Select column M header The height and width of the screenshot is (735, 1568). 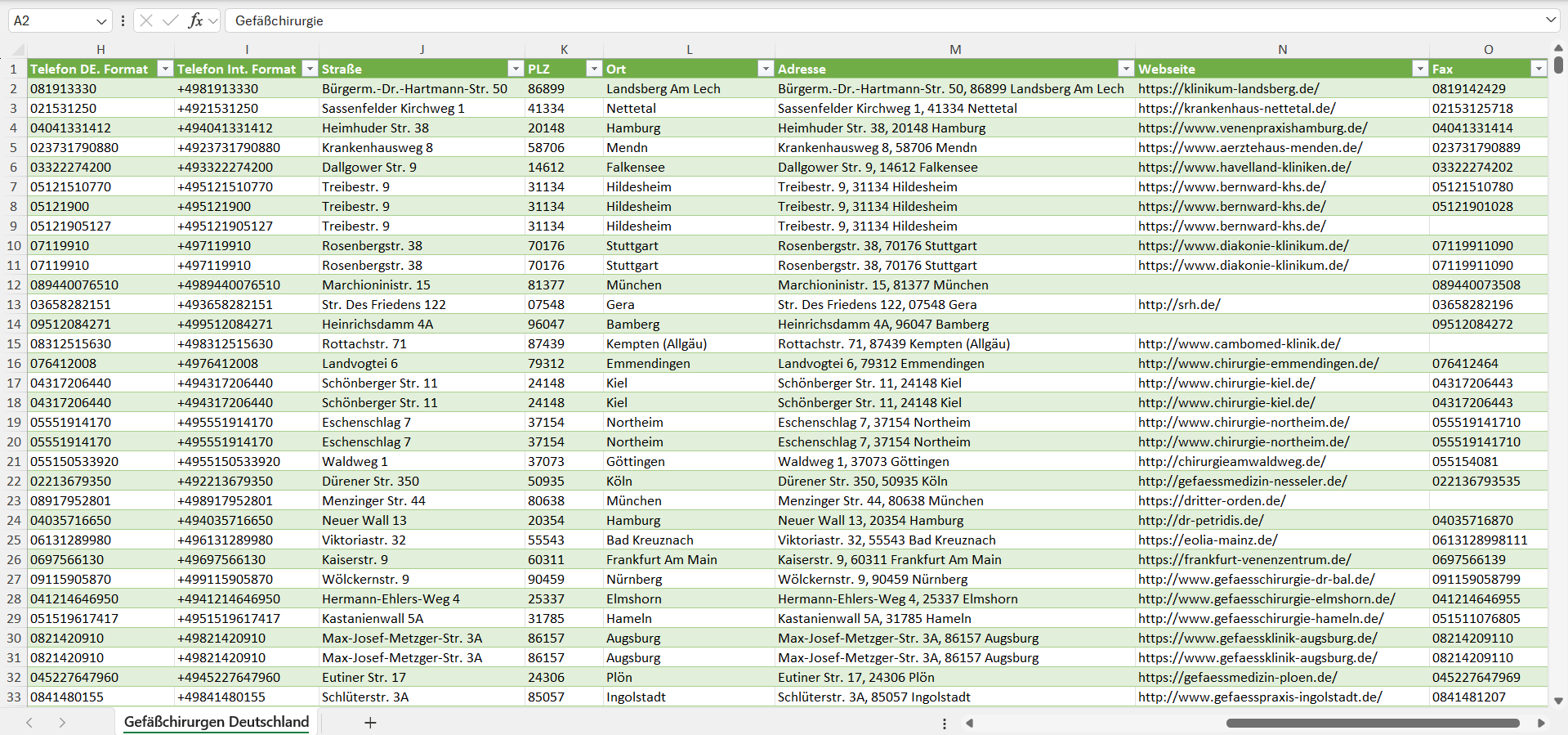(954, 49)
